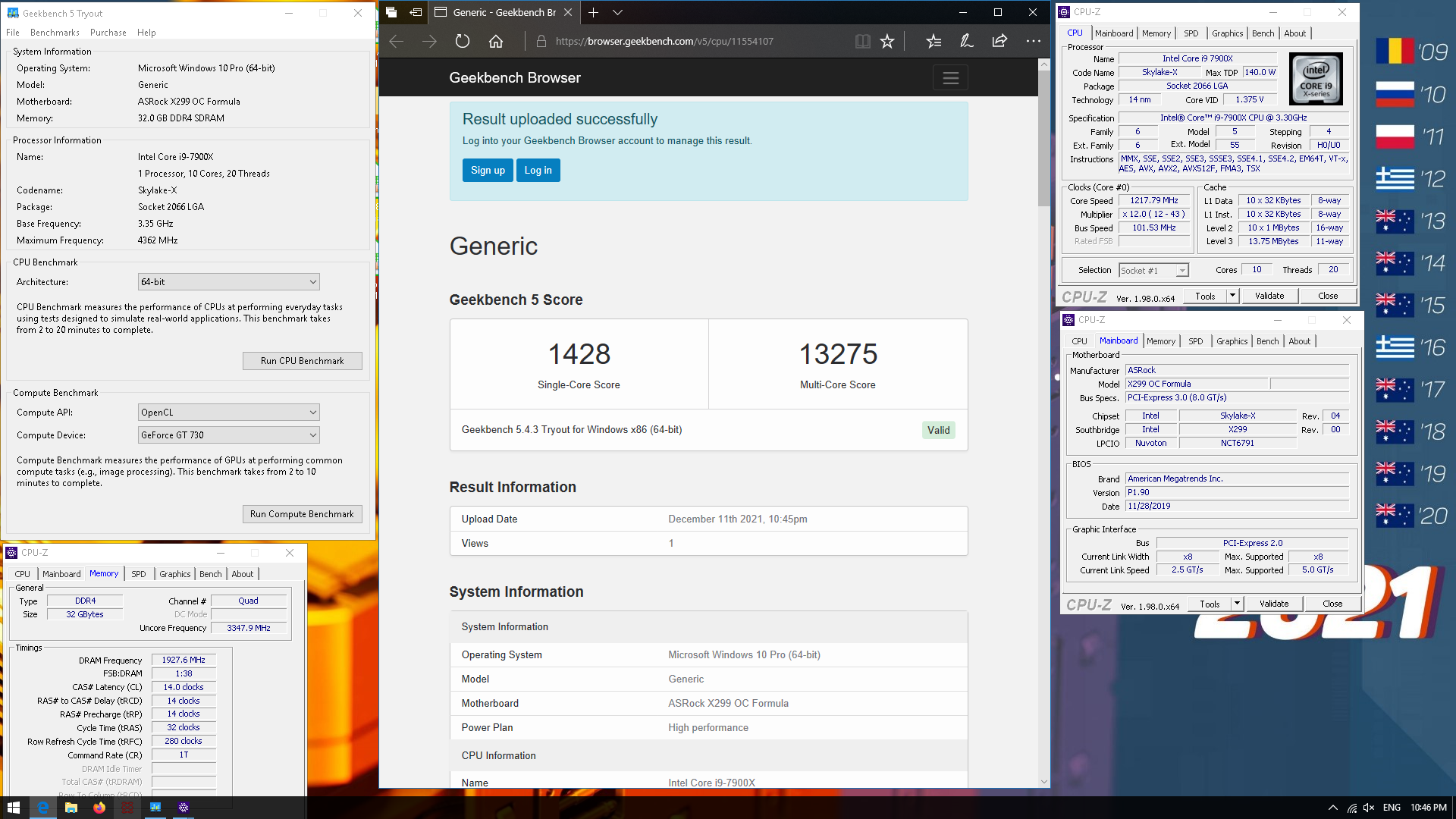The height and width of the screenshot is (819, 1456).
Task: Click the 13275 Multi-Core Score value
Action: [838, 353]
